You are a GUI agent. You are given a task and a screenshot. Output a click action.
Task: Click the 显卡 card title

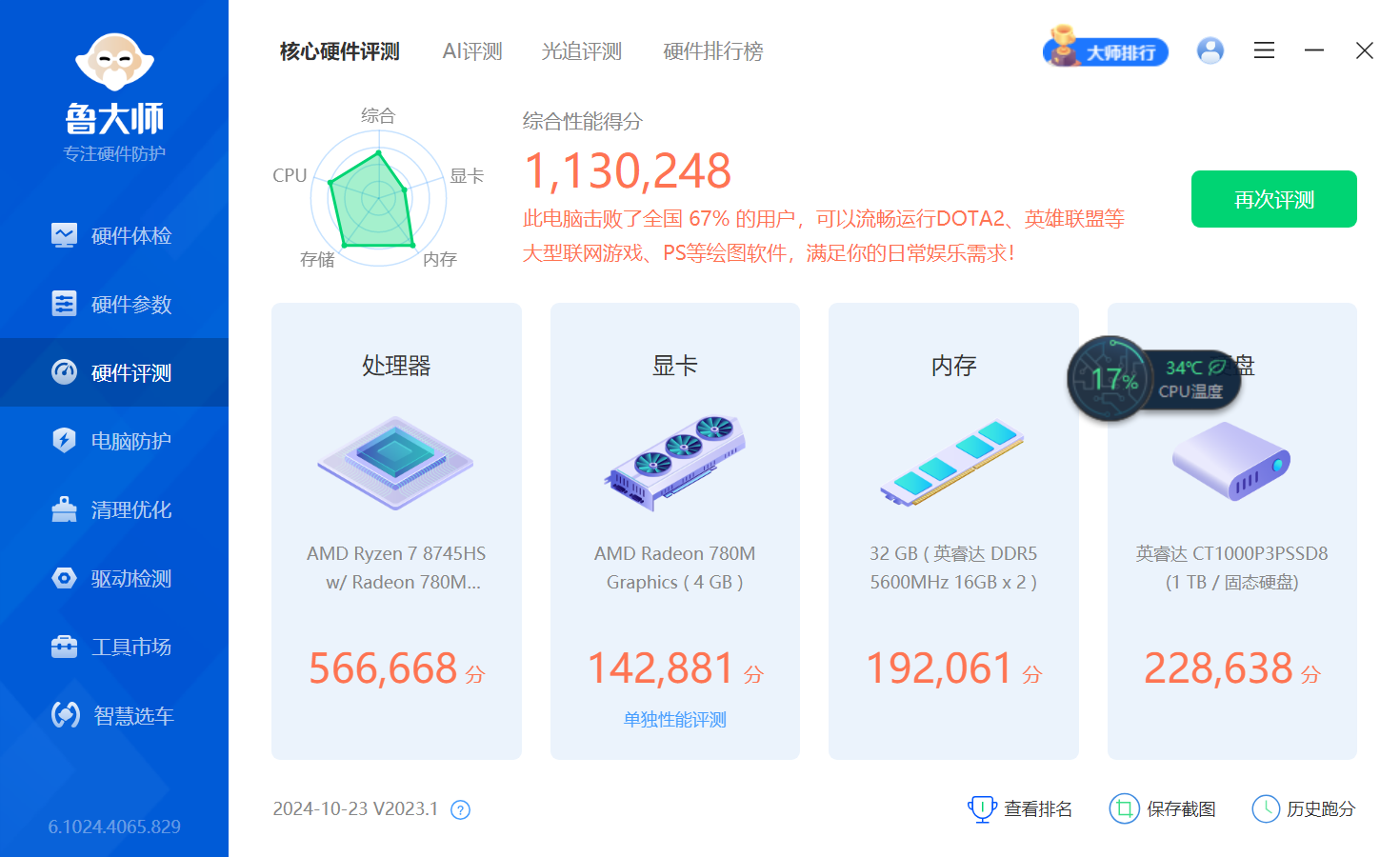pyautogui.click(x=675, y=366)
